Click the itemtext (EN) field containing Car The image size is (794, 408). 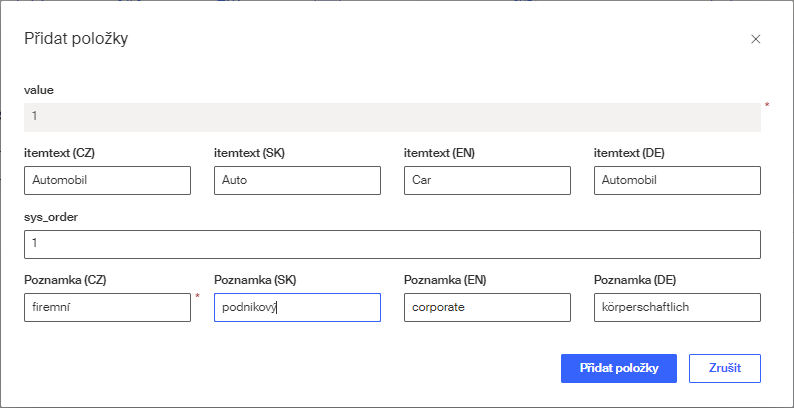coord(487,180)
